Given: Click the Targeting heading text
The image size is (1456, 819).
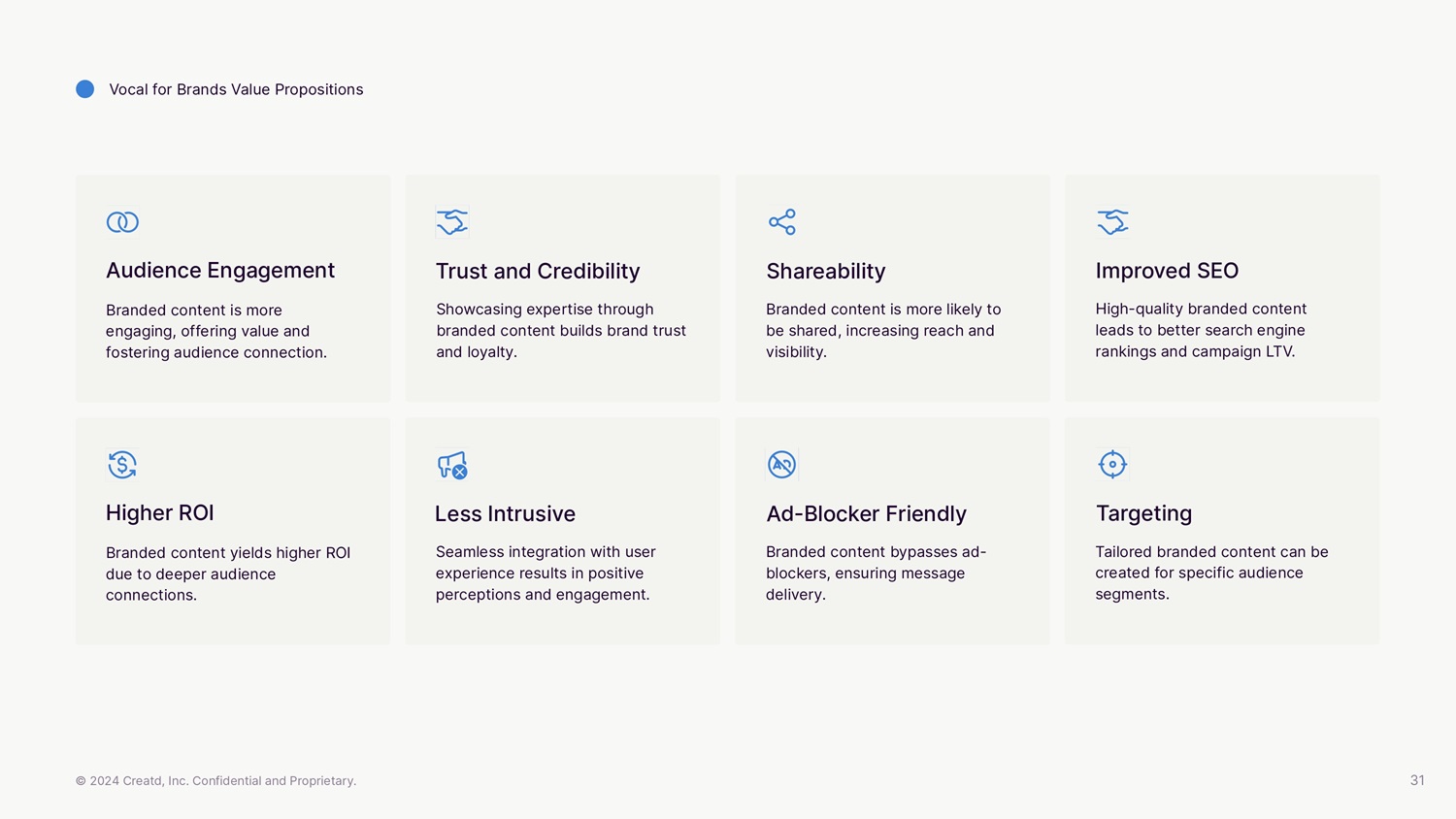Looking at the screenshot, I should pyautogui.click(x=1143, y=513).
